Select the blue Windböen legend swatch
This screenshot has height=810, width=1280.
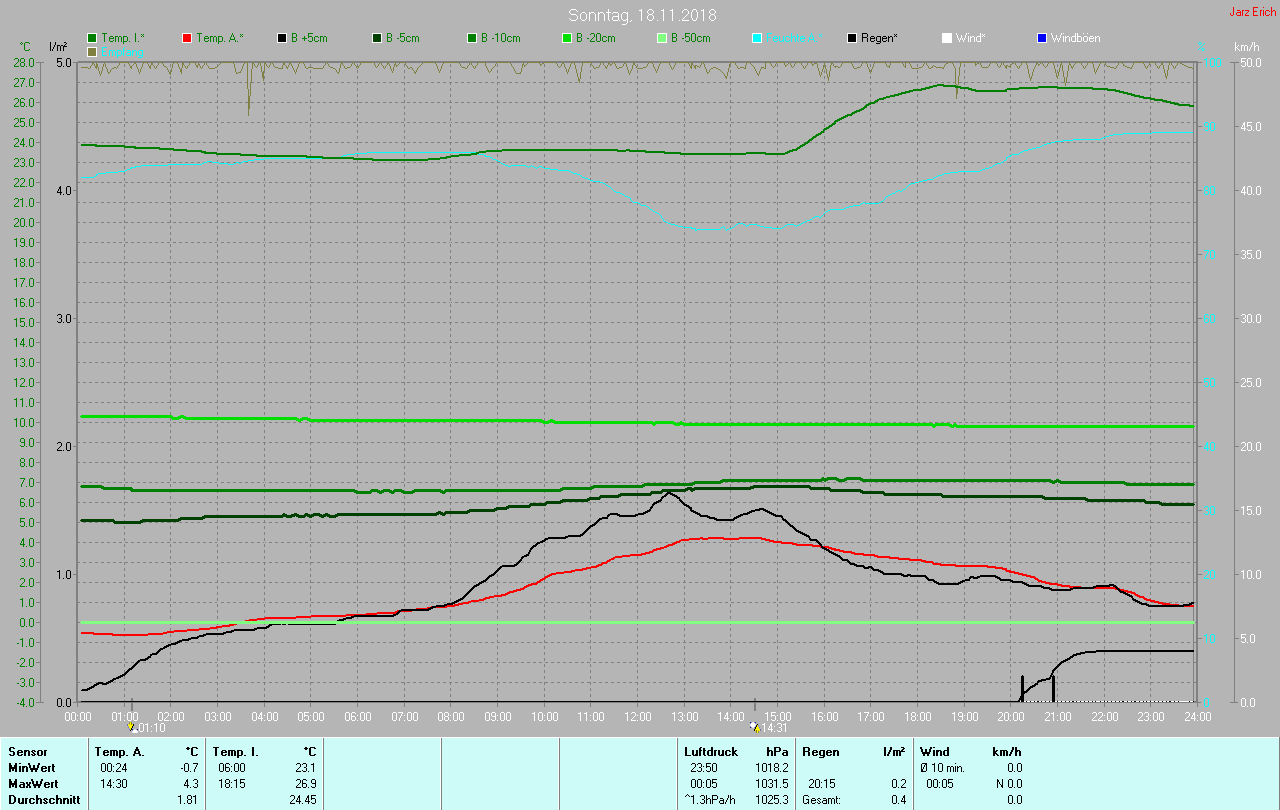pos(1042,38)
